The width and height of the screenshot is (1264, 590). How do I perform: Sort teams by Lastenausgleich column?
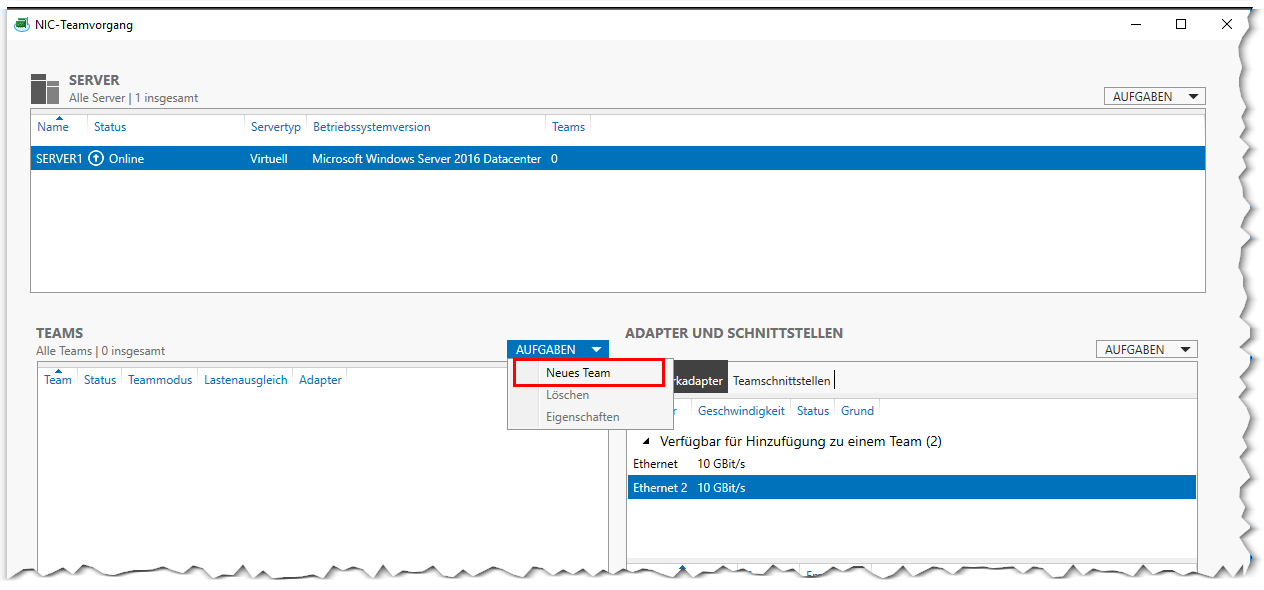coord(245,380)
